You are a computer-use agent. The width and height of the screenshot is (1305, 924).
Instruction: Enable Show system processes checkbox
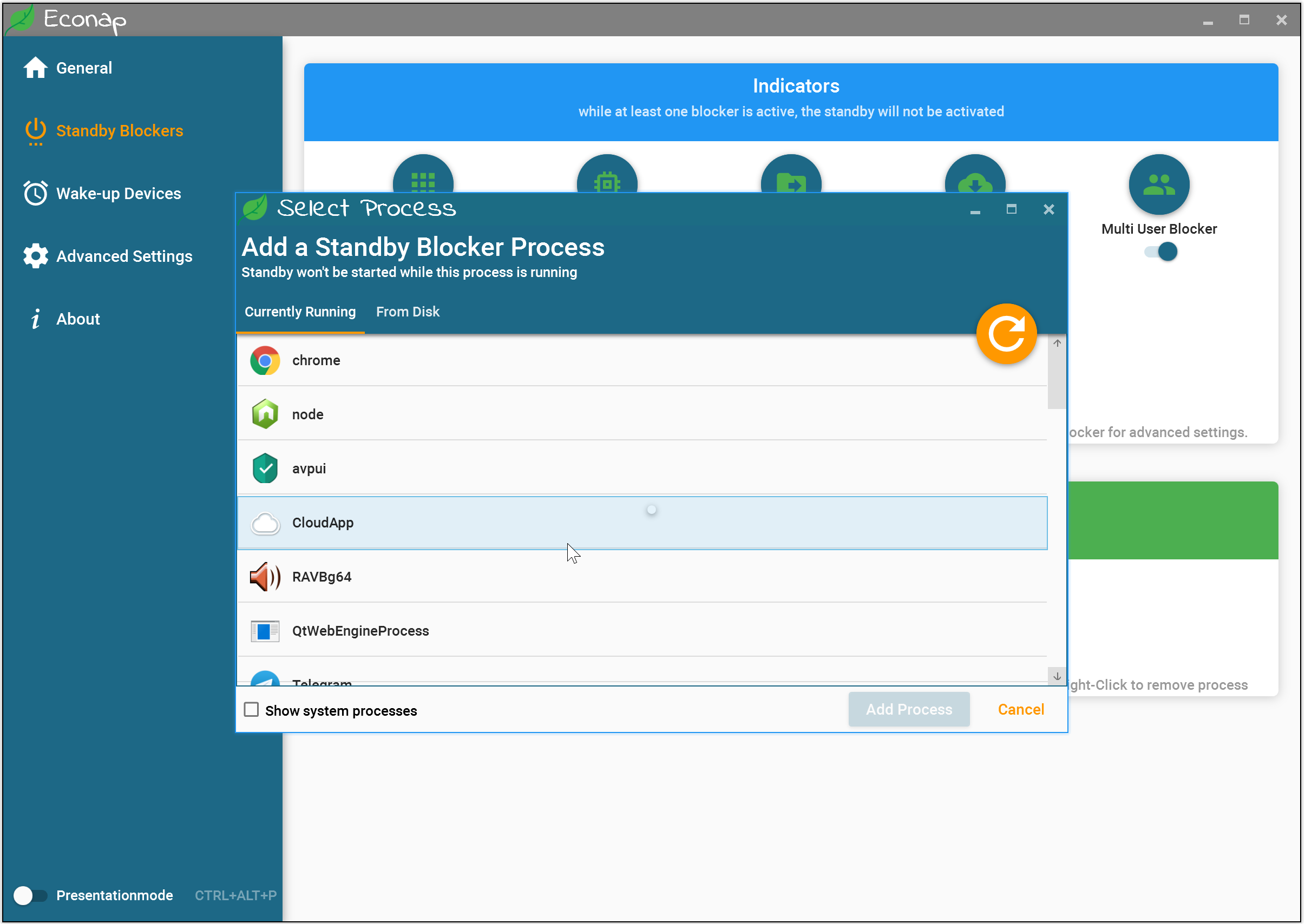(251, 710)
